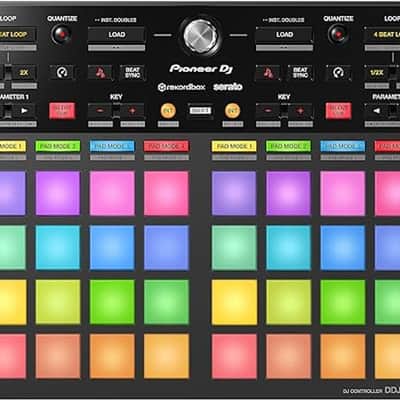The height and width of the screenshot is (400, 400).
Task: Hit left deck salmon pad, bottom row second column
Action: tap(58, 356)
